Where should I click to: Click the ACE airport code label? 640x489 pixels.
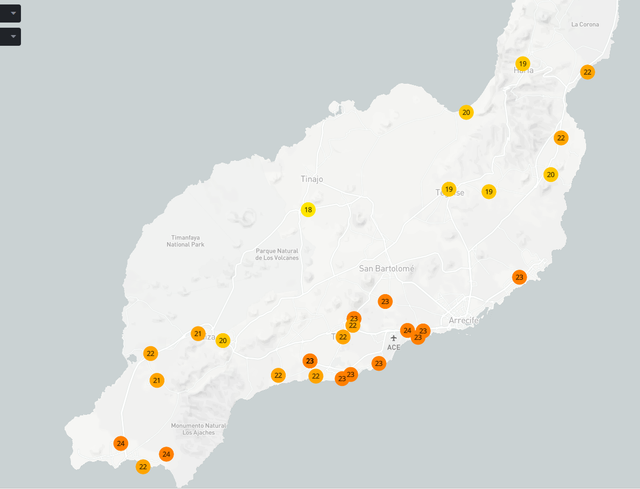tap(393, 347)
